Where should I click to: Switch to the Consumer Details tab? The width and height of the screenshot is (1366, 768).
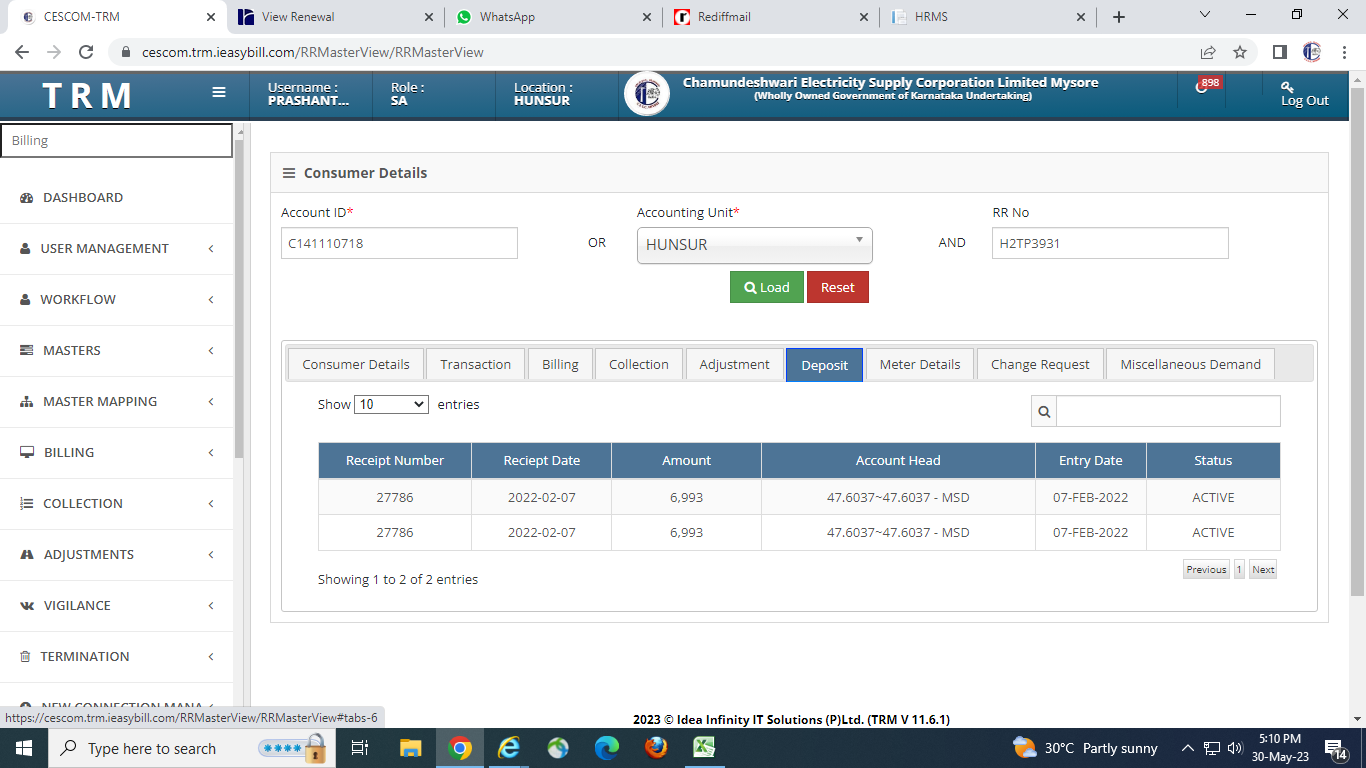pos(356,364)
